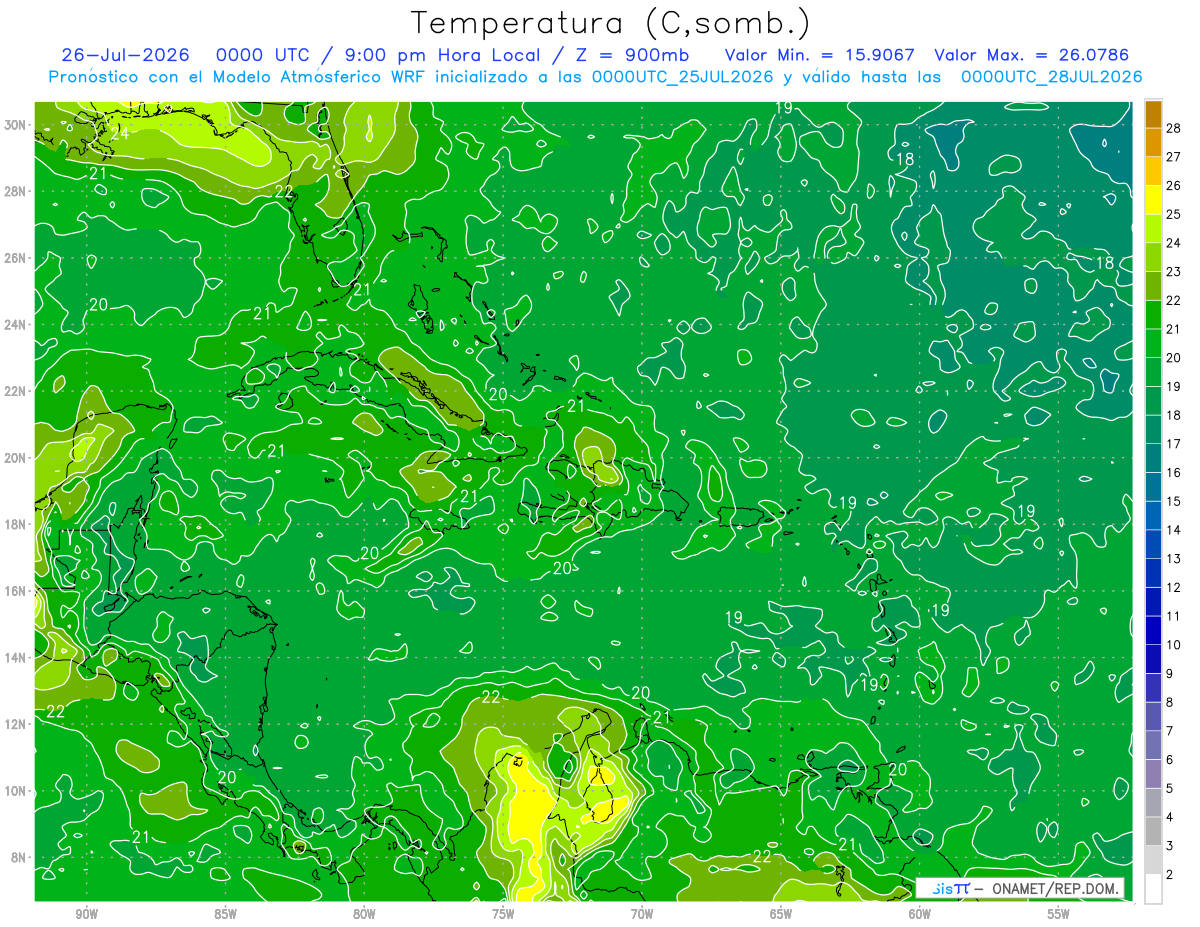Click yellow swatch between scale 25 and 26
The height and width of the screenshot is (927, 1200).
[1153, 200]
